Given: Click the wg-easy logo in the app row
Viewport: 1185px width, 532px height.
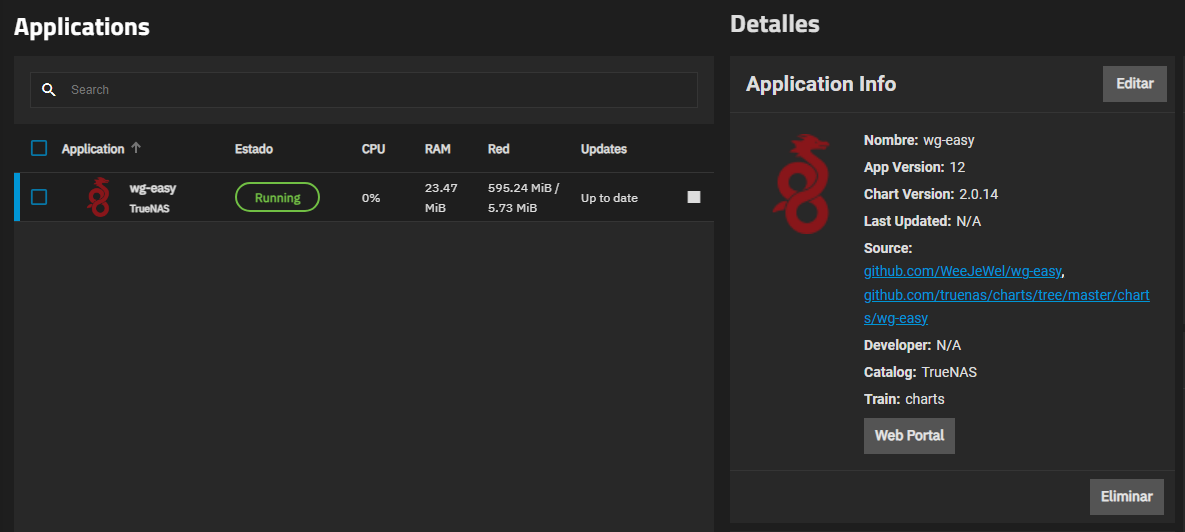Looking at the screenshot, I should click(98, 197).
